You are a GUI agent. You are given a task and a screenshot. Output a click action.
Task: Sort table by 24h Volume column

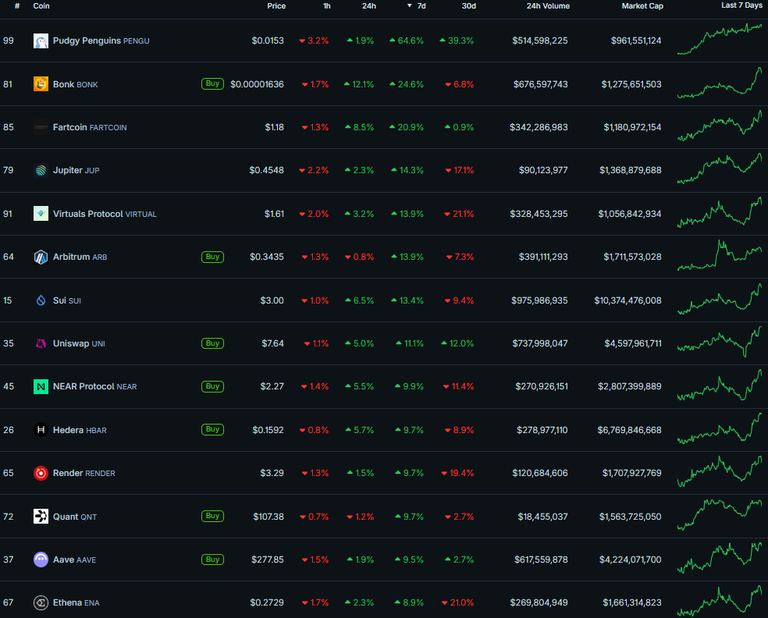(548, 6)
